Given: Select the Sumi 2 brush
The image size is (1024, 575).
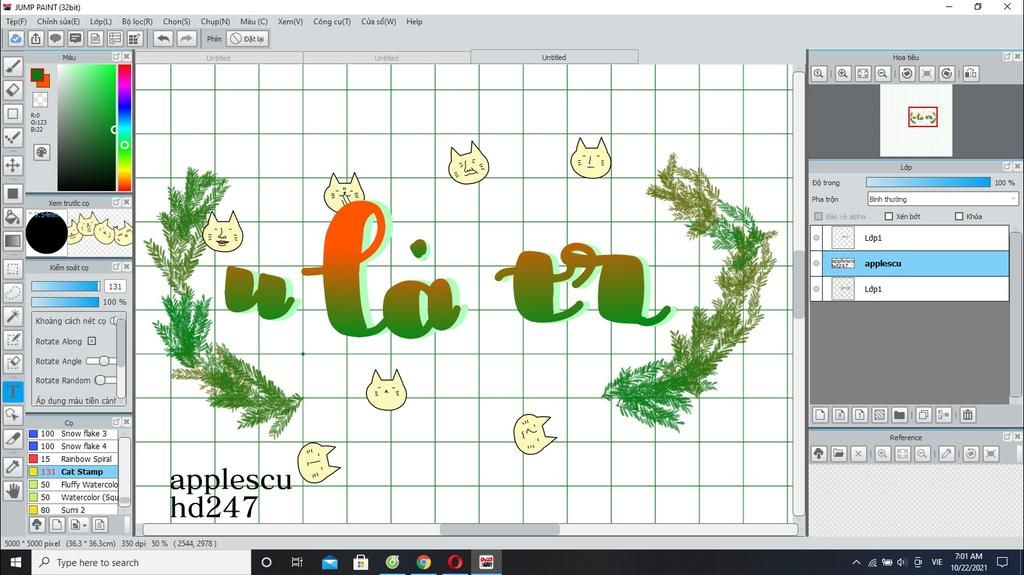Looking at the screenshot, I should click(x=72, y=510).
